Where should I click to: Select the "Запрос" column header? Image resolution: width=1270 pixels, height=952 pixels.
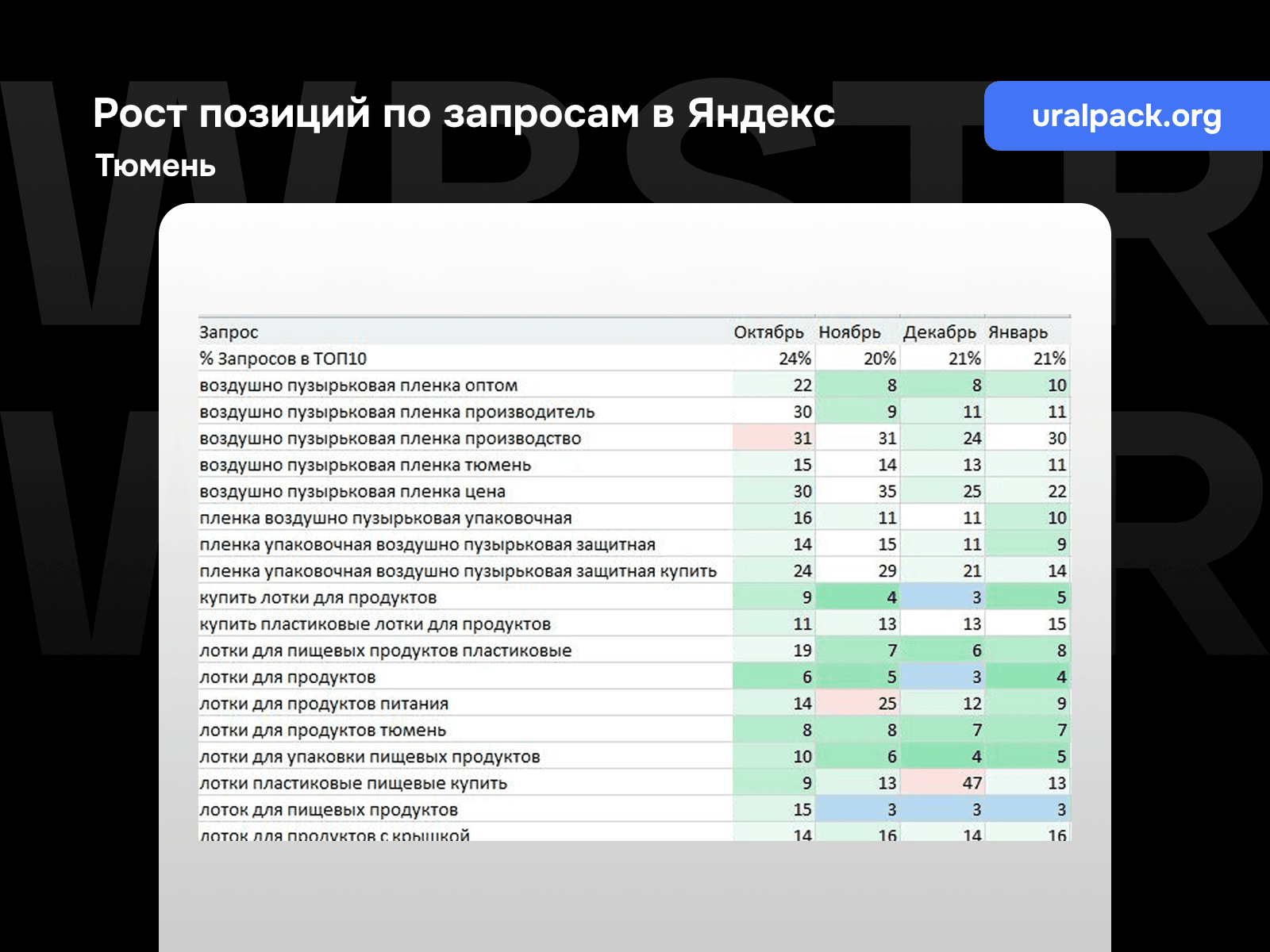tap(226, 332)
